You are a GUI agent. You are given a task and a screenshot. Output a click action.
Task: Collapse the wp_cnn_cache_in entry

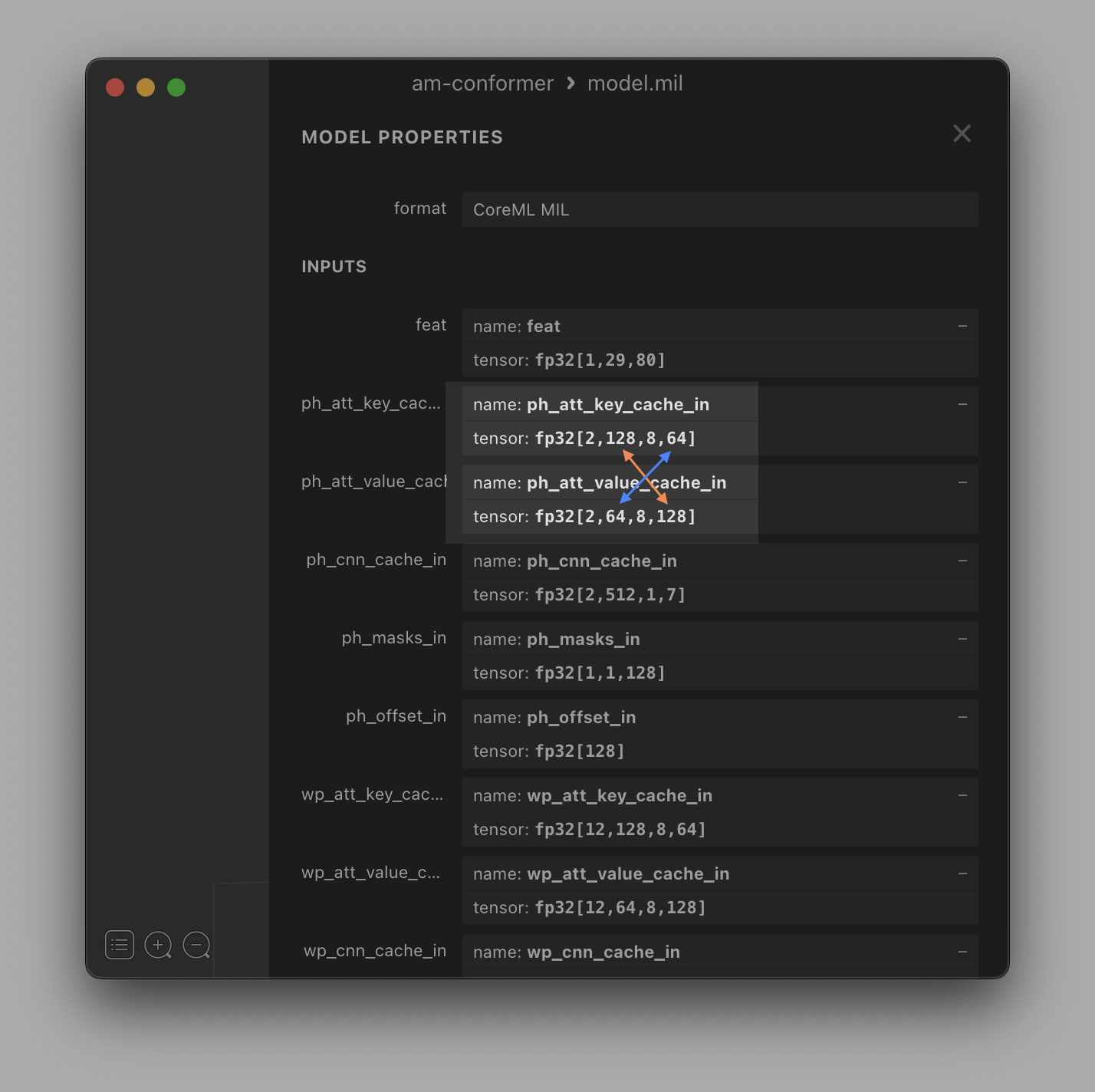point(962,952)
